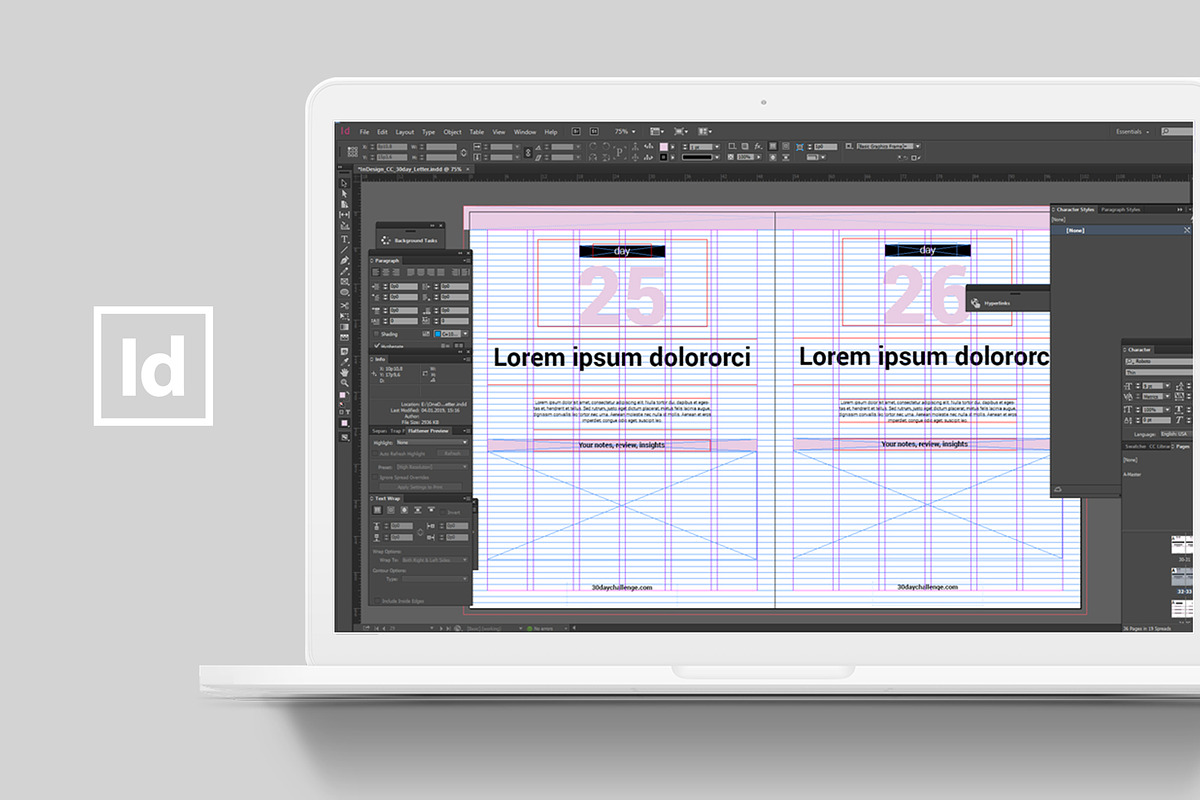The height and width of the screenshot is (800, 1200).
Task: Select the Pen tool
Action: tap(345, 260)
